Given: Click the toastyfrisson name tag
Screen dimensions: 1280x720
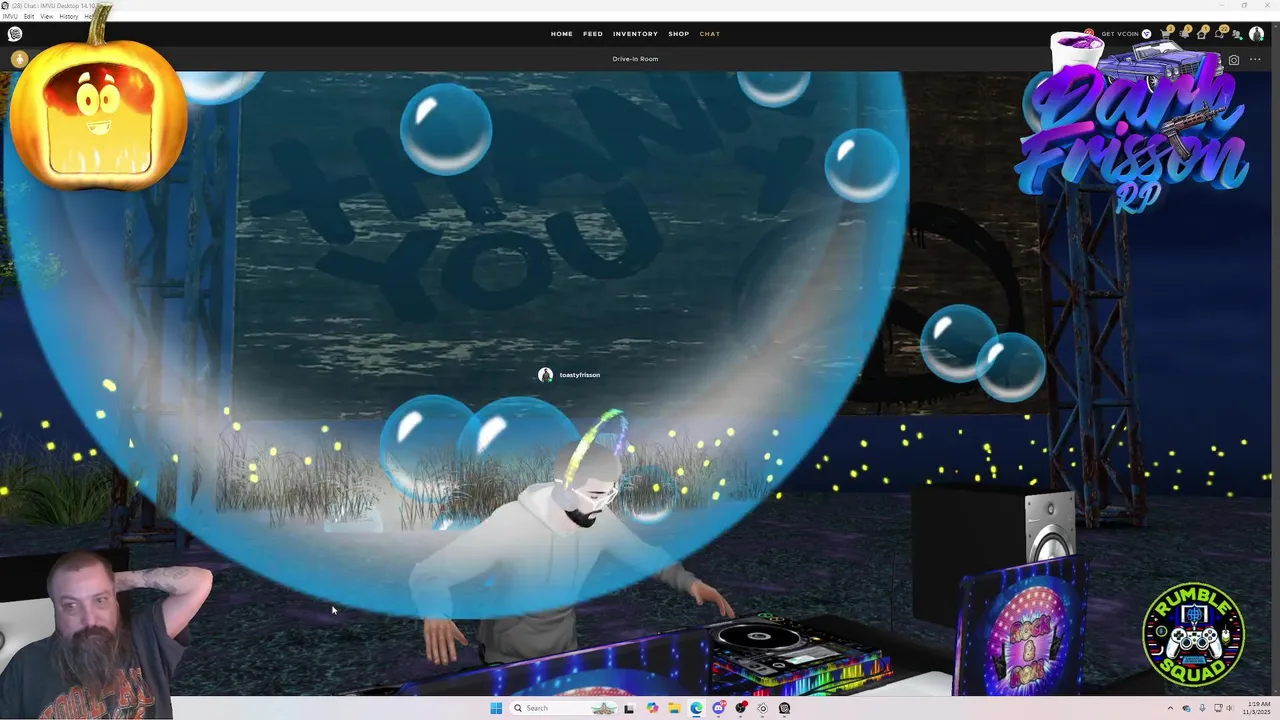Looking at the screenshot, I should [x=580, y=375].
